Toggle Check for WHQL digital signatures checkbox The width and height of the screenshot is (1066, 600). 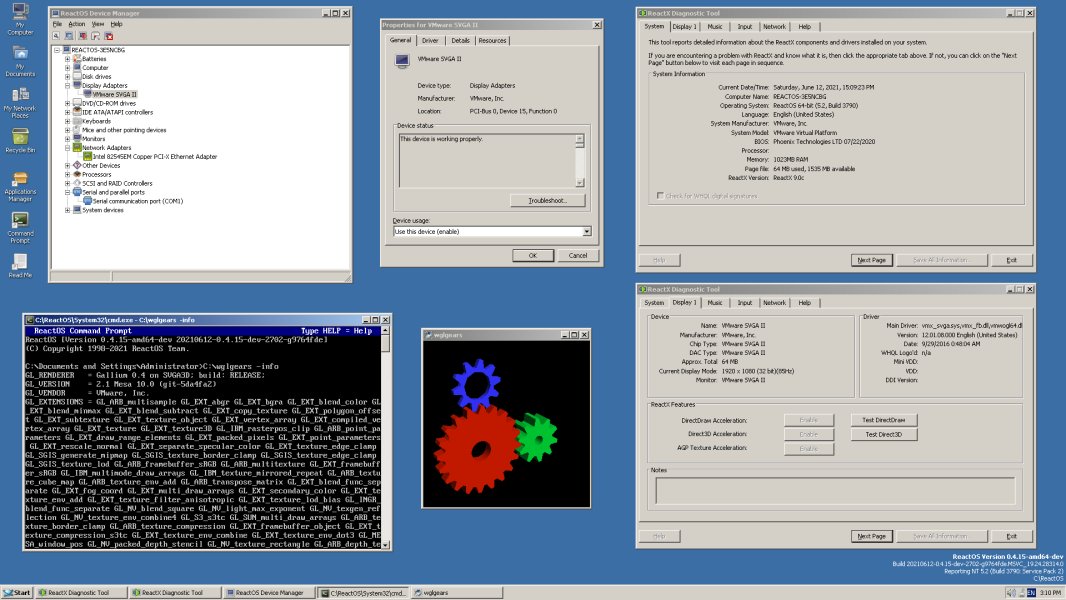659,196
